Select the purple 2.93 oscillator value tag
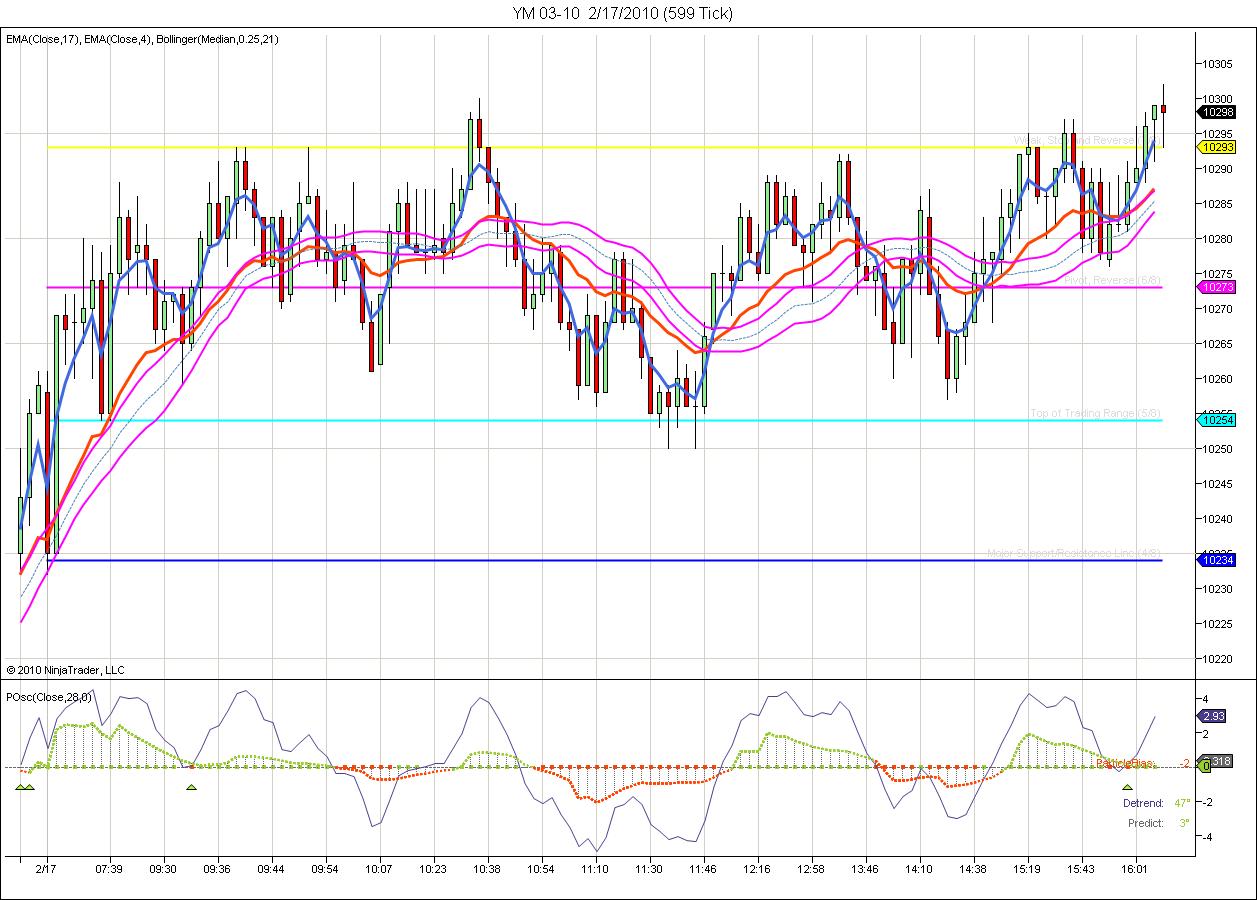 (1214, 716)
